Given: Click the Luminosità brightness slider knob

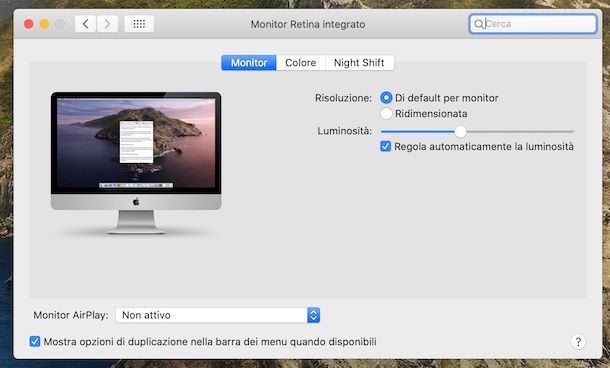Looking at the screenshot, I should [x=460, y=131].
